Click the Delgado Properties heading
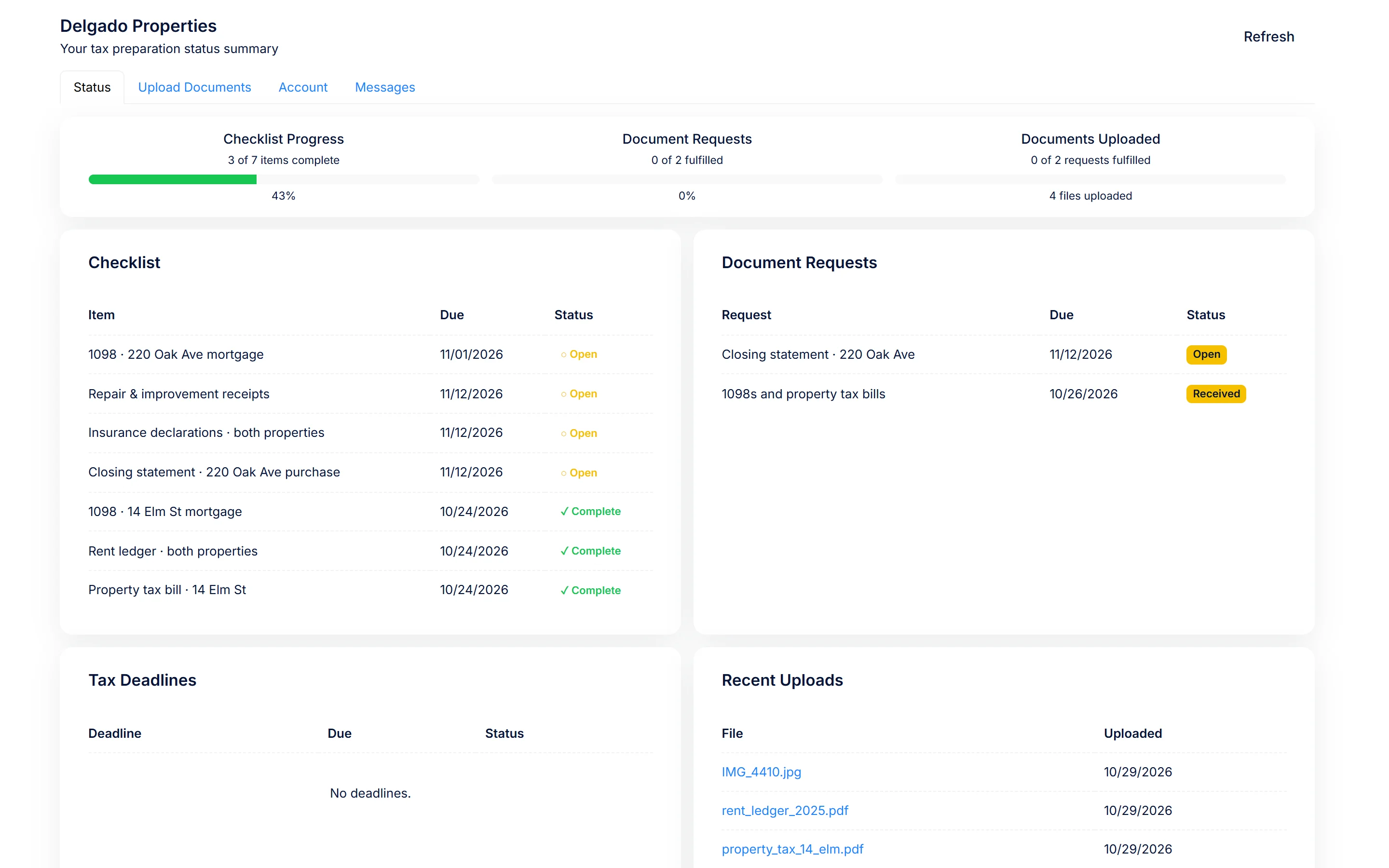The height and width of the screenshot is (868, 1389). [138, 26]
